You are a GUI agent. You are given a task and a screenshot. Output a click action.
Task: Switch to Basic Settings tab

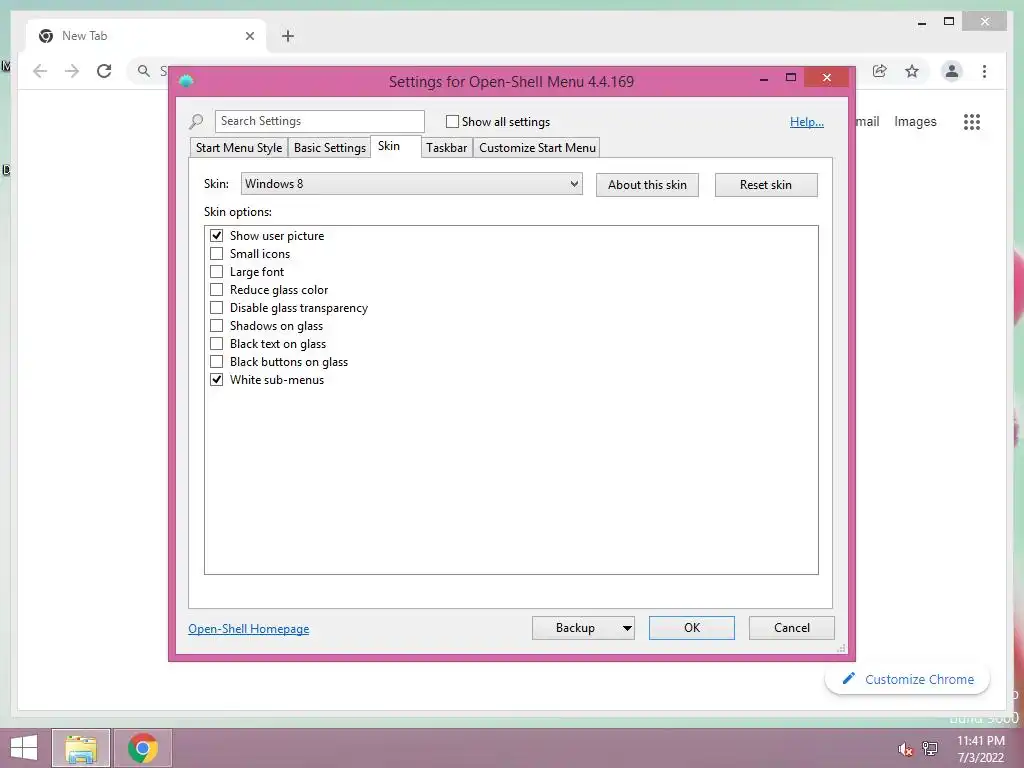329,148
